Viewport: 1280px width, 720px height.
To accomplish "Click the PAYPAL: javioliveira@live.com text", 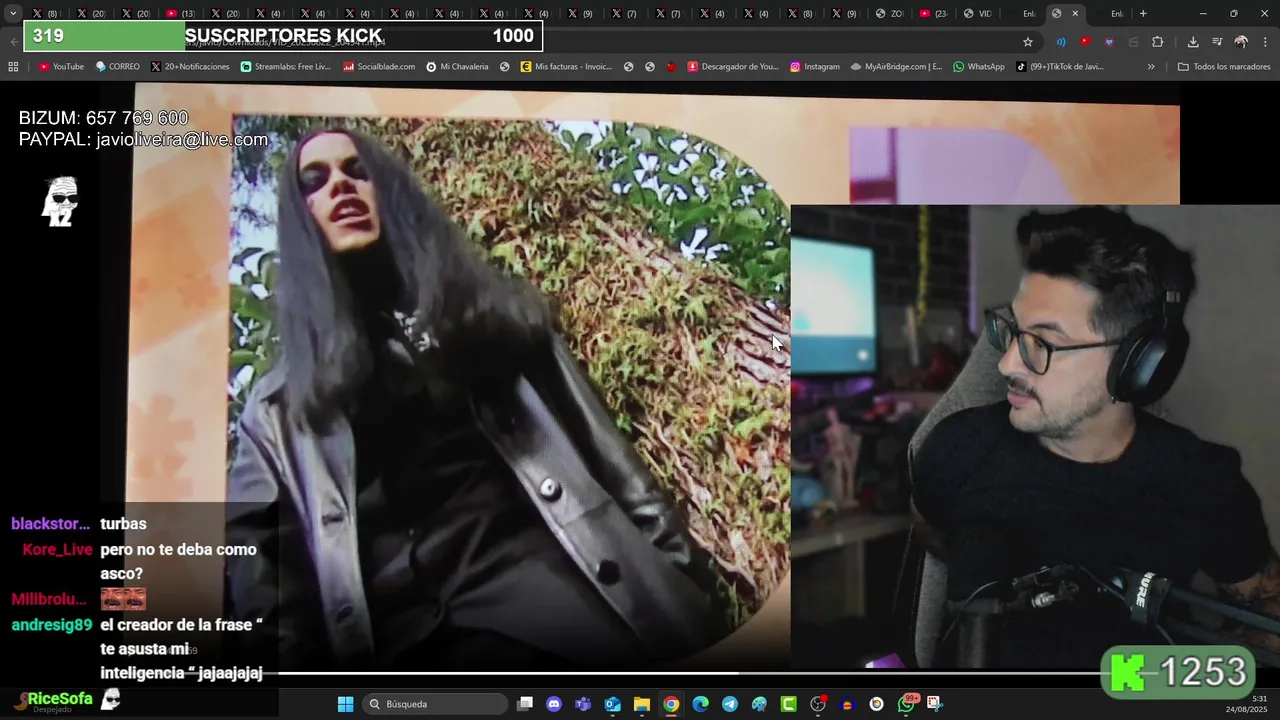I will (143, 140).
